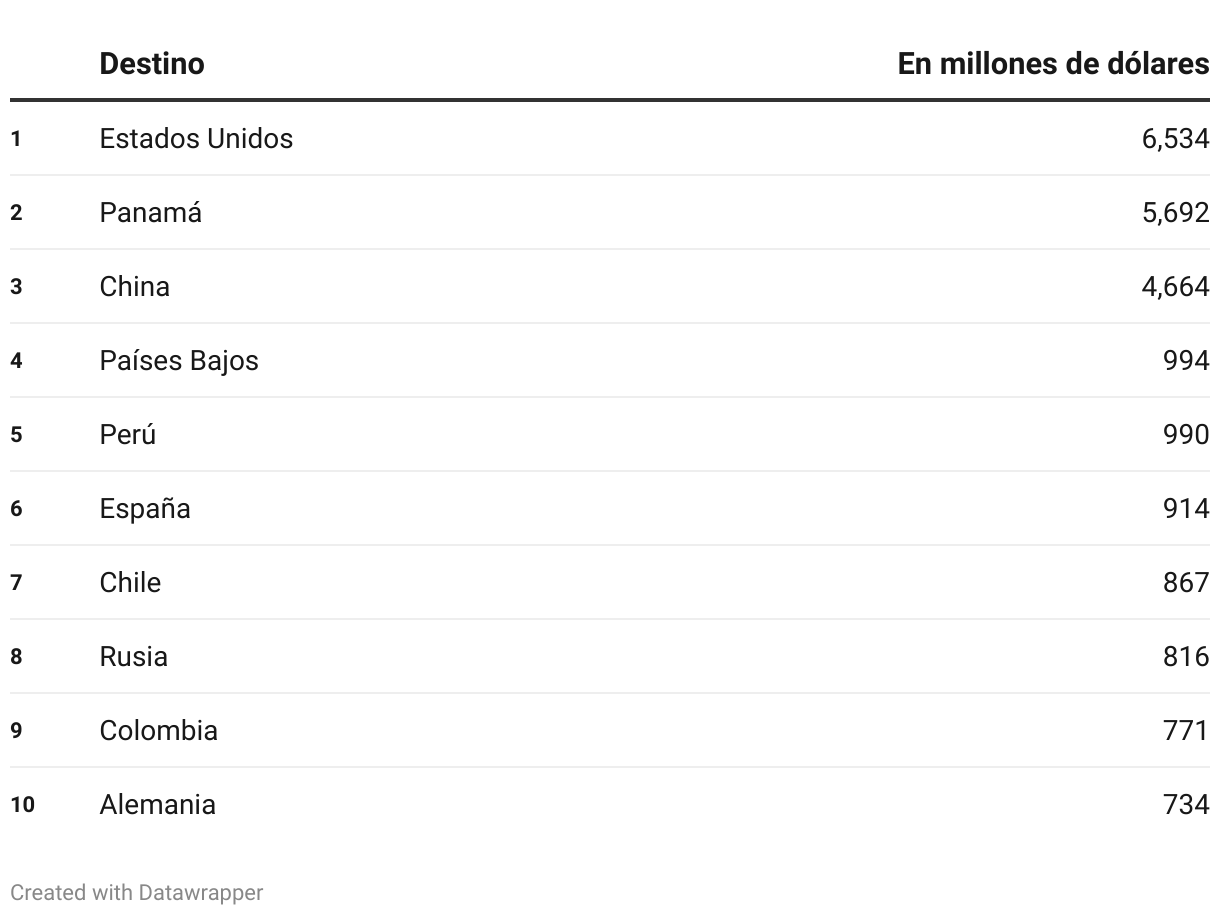The image size is (1220, 916).
Task: Select the Chile destination cell
Action: [x=130, y=582]
